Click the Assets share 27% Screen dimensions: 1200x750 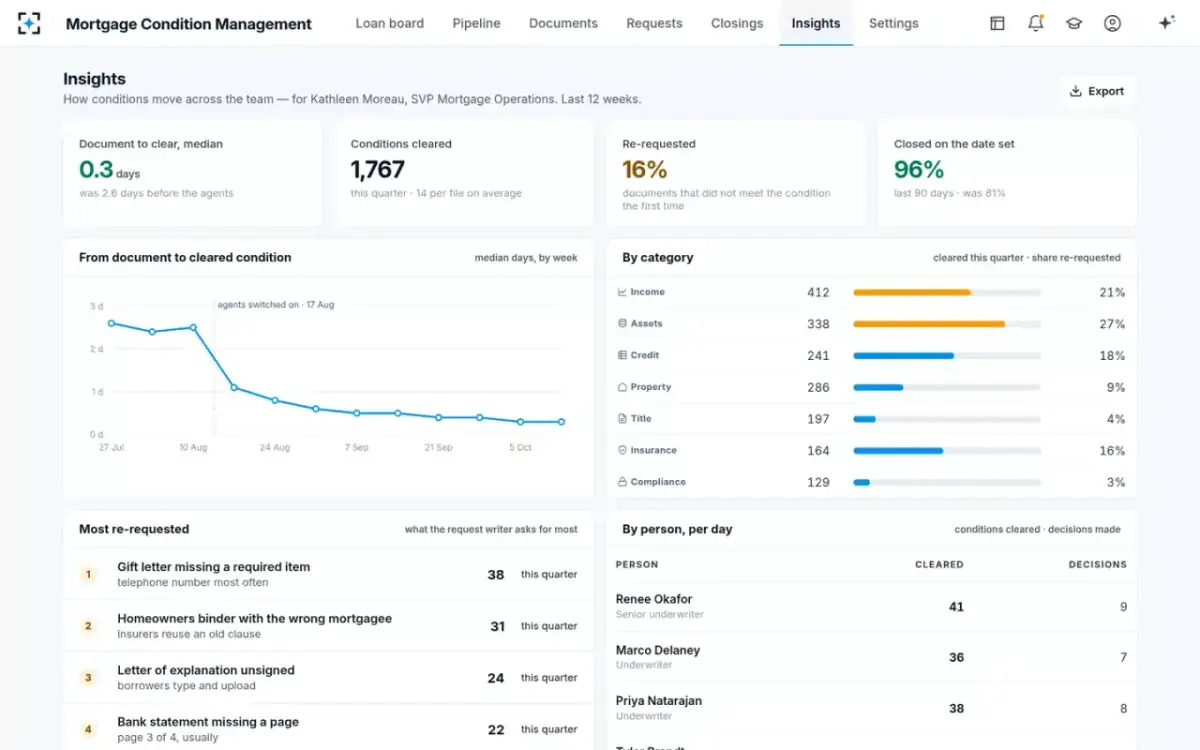[1112, 324]
